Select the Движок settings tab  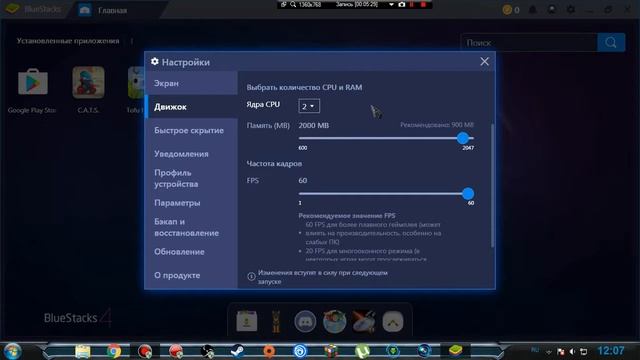[191, 107]
